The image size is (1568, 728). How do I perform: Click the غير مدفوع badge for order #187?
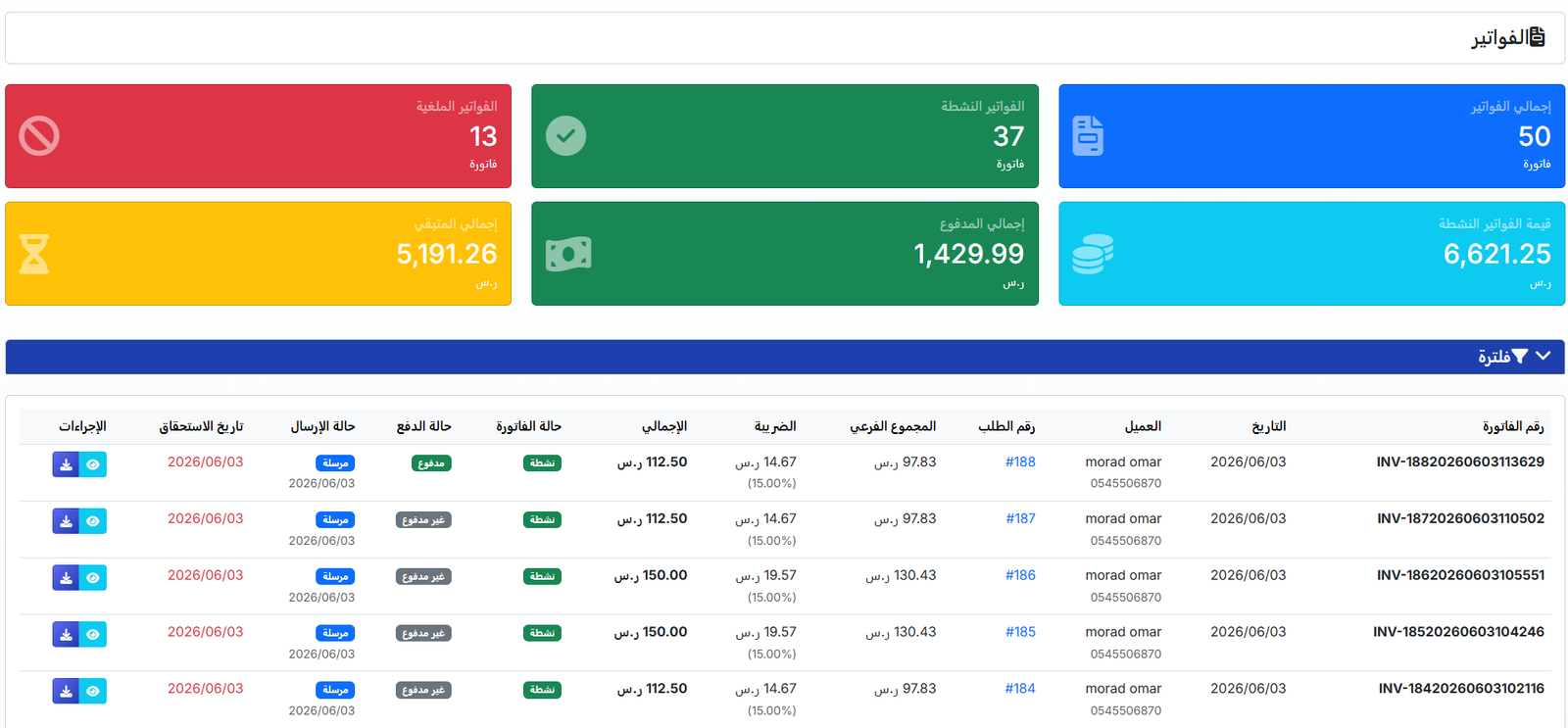pos(423,519)
